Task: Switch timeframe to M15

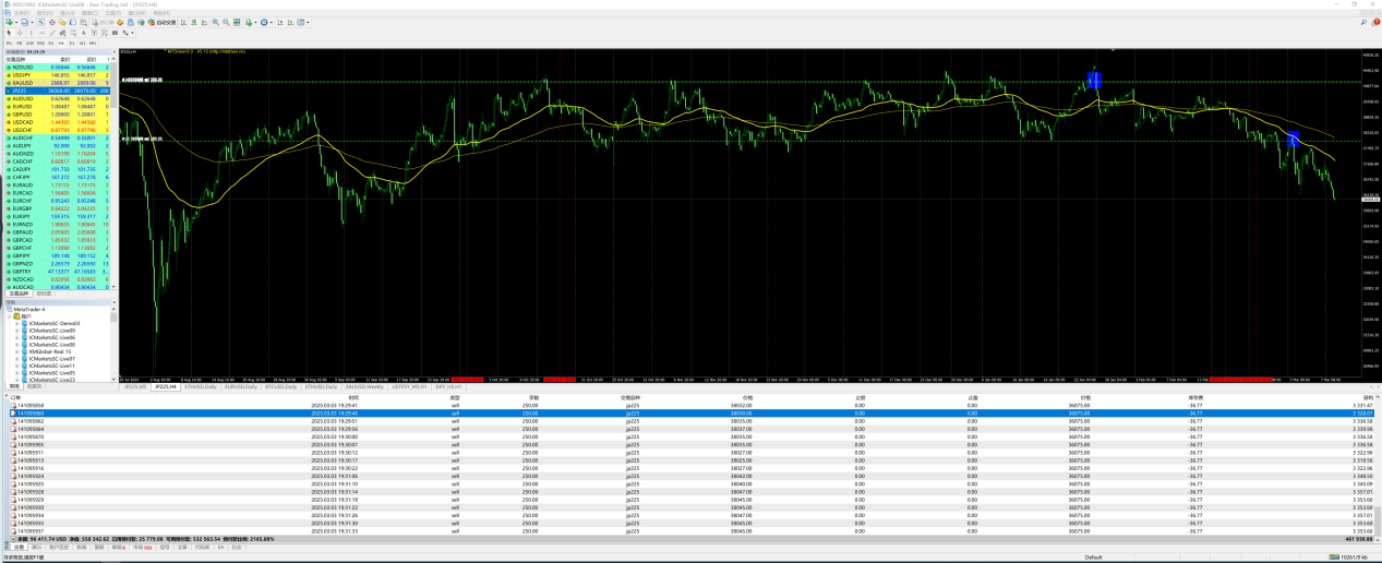Action: coord(30,43)
